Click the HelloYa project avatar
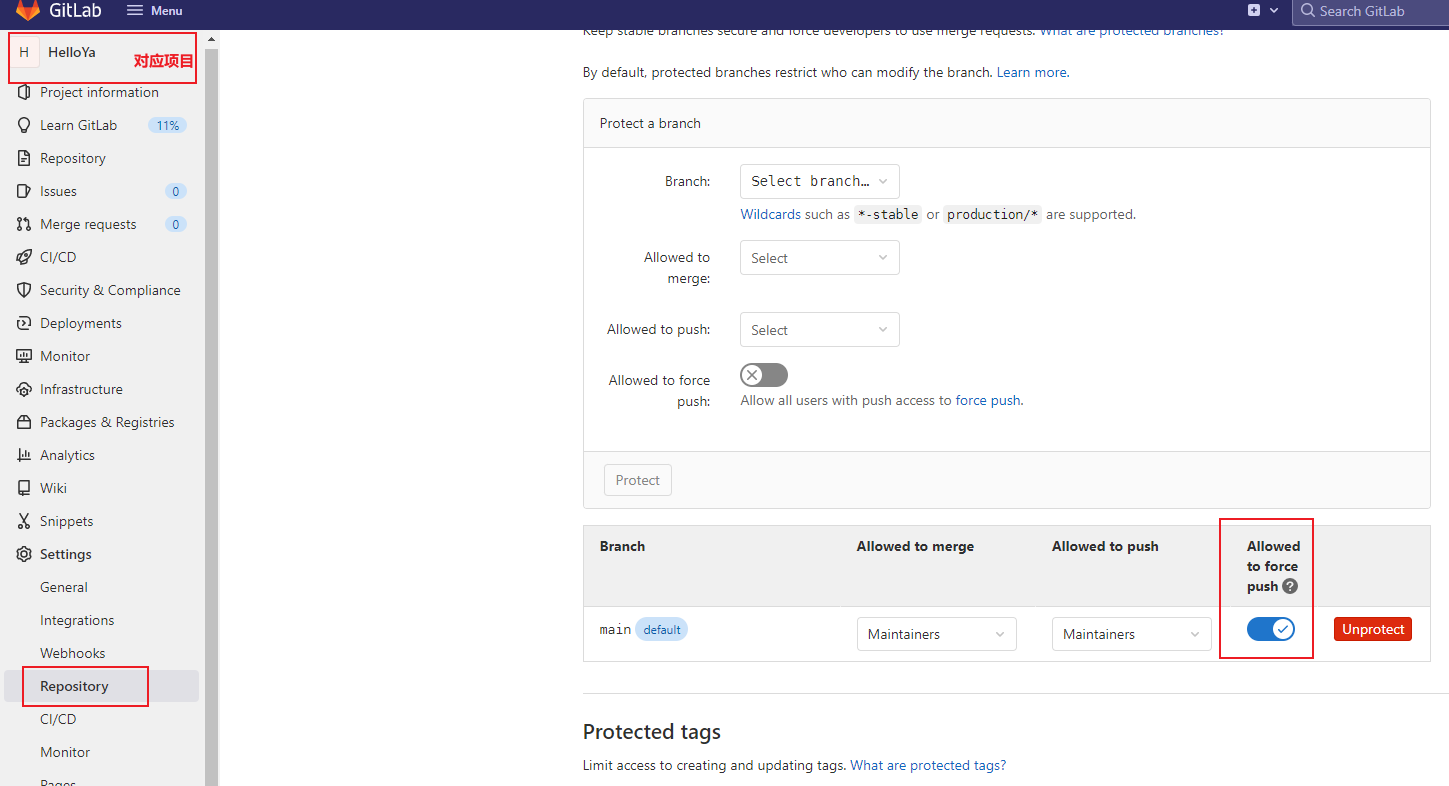This screenshot has height=786, width=1449. (x=24, y=52)
